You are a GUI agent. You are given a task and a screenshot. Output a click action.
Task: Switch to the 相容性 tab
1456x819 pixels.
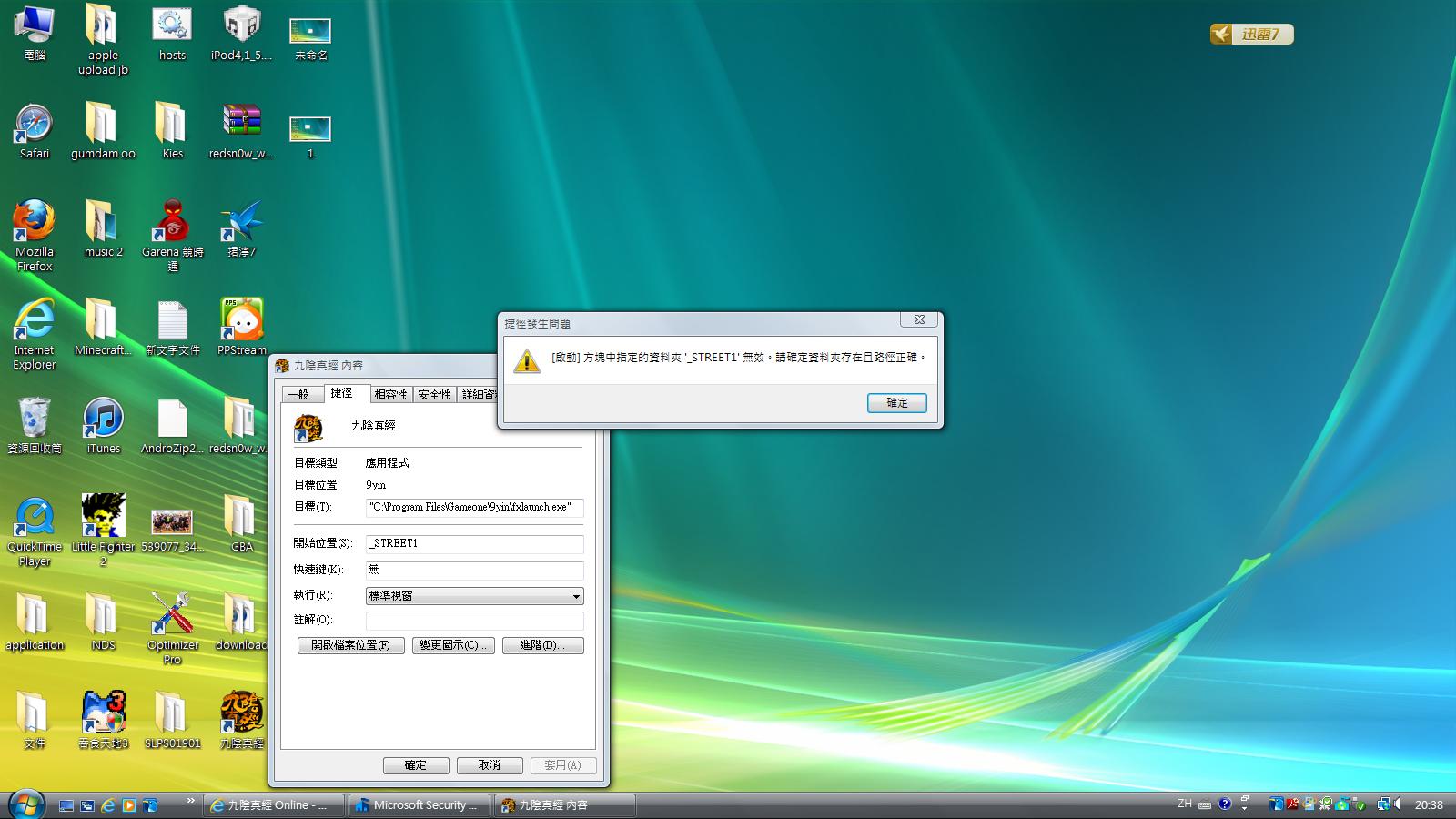(390, 394)
